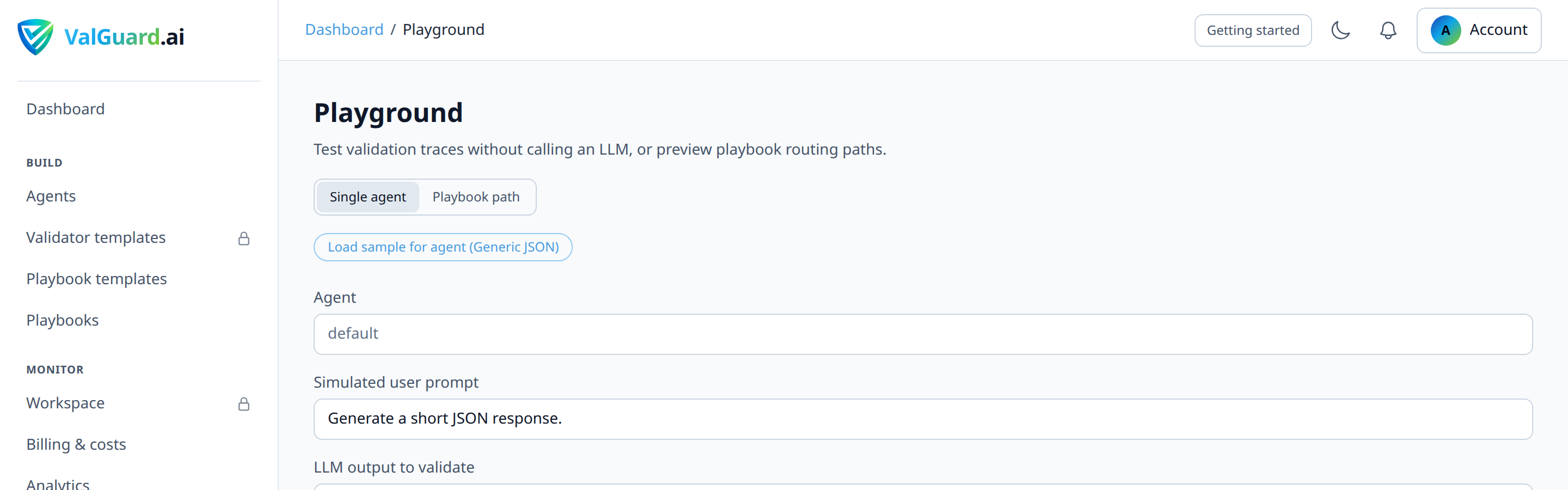Viewport: 1568px width, 490px height.
Task: Click the MONITOR section label
Action: tap(55, 370)
